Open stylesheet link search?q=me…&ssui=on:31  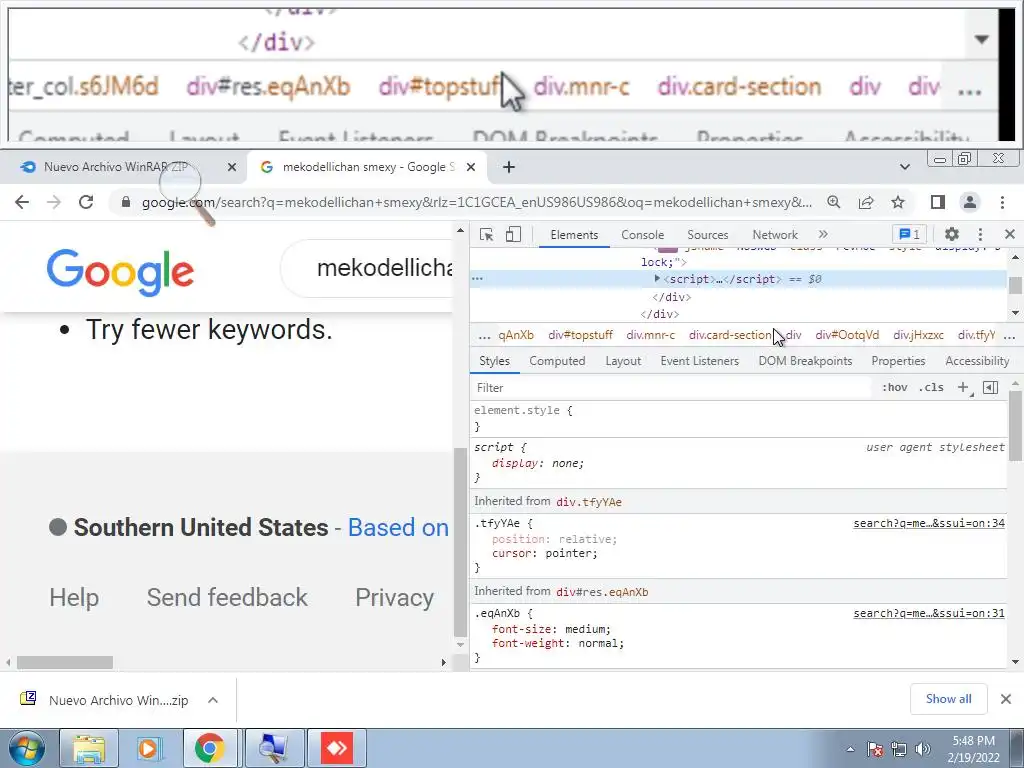tap(929, 613)
